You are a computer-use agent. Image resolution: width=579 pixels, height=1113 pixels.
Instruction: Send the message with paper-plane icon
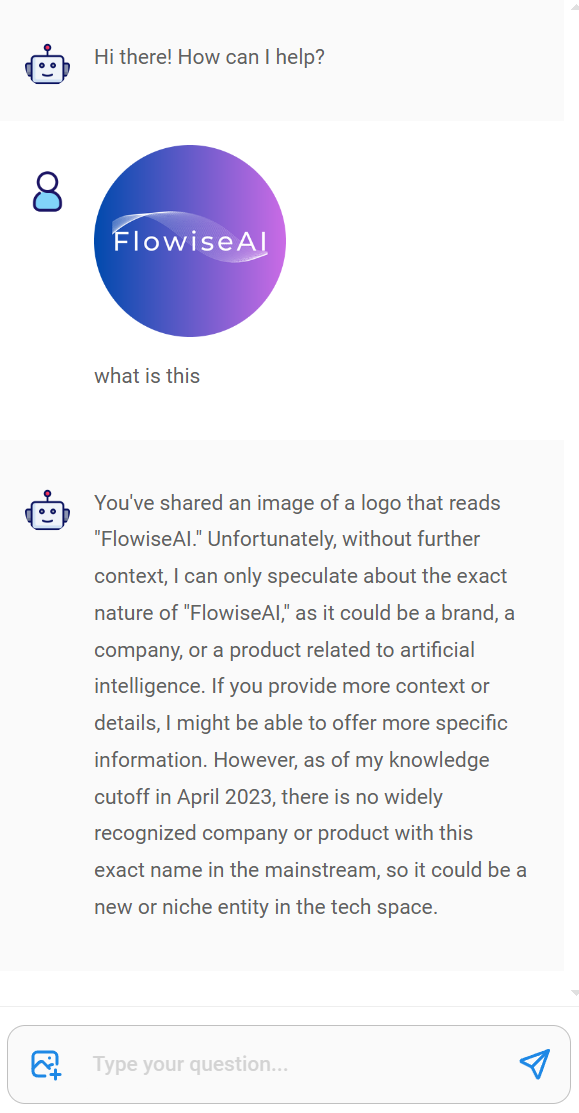coord(534,1063)
